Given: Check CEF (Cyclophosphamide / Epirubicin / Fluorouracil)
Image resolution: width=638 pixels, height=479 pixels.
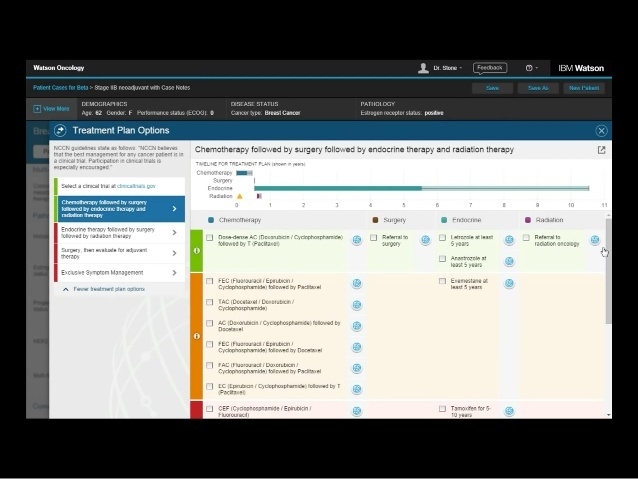Looking at the screenshot, I should click(x=210, y=409).
